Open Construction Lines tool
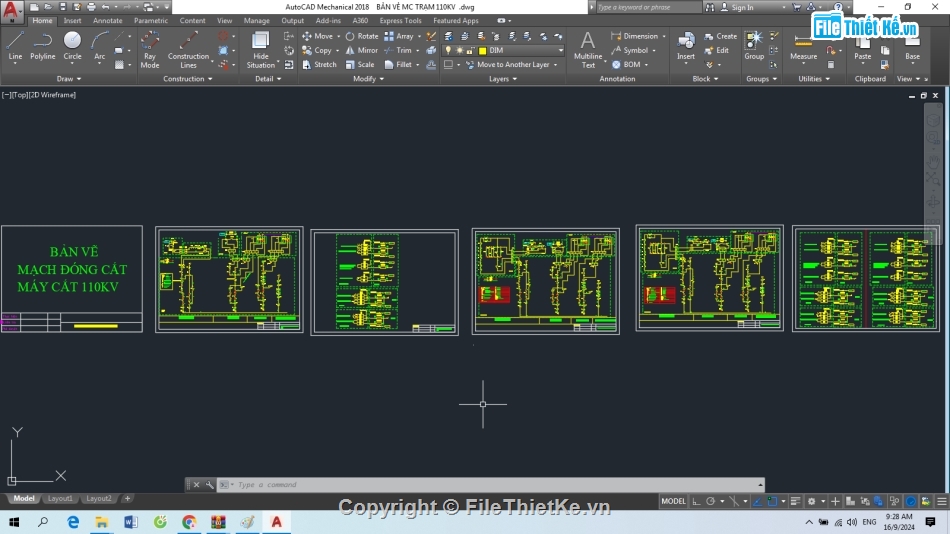 pyautogui.click(x=188, y=50)
